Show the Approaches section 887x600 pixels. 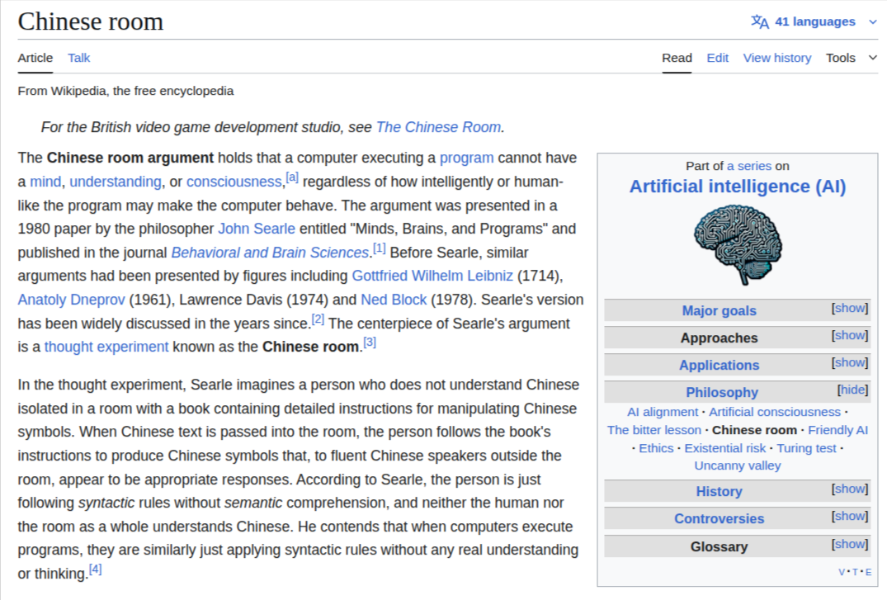pyautogui.click(x=850, y=336)
